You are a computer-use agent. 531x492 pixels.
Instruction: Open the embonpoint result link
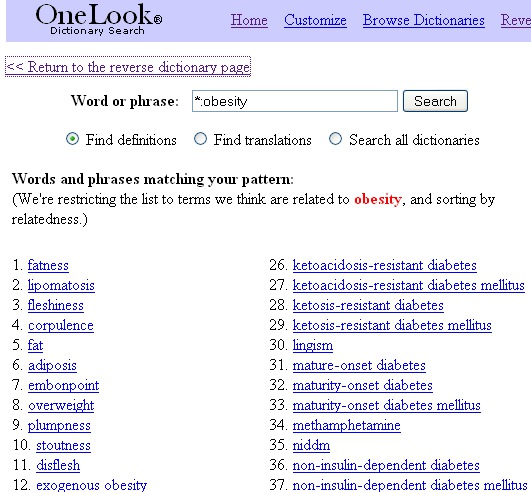[x=63, y=385]
